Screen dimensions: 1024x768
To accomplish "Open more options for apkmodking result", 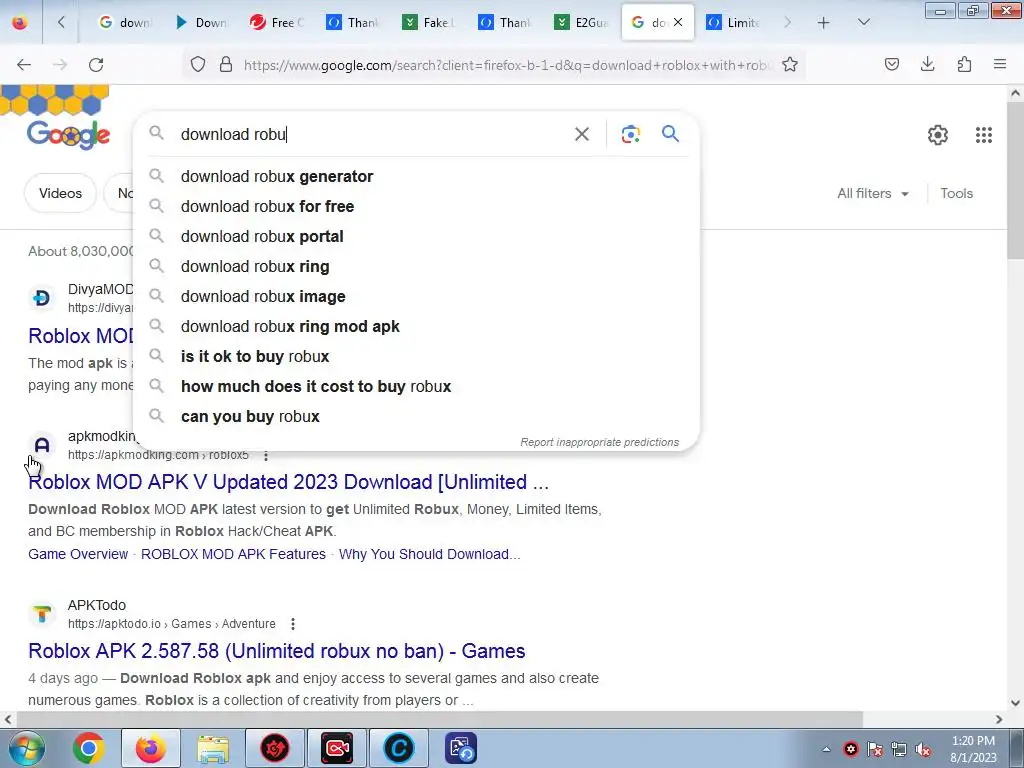I will pos(266,455).
